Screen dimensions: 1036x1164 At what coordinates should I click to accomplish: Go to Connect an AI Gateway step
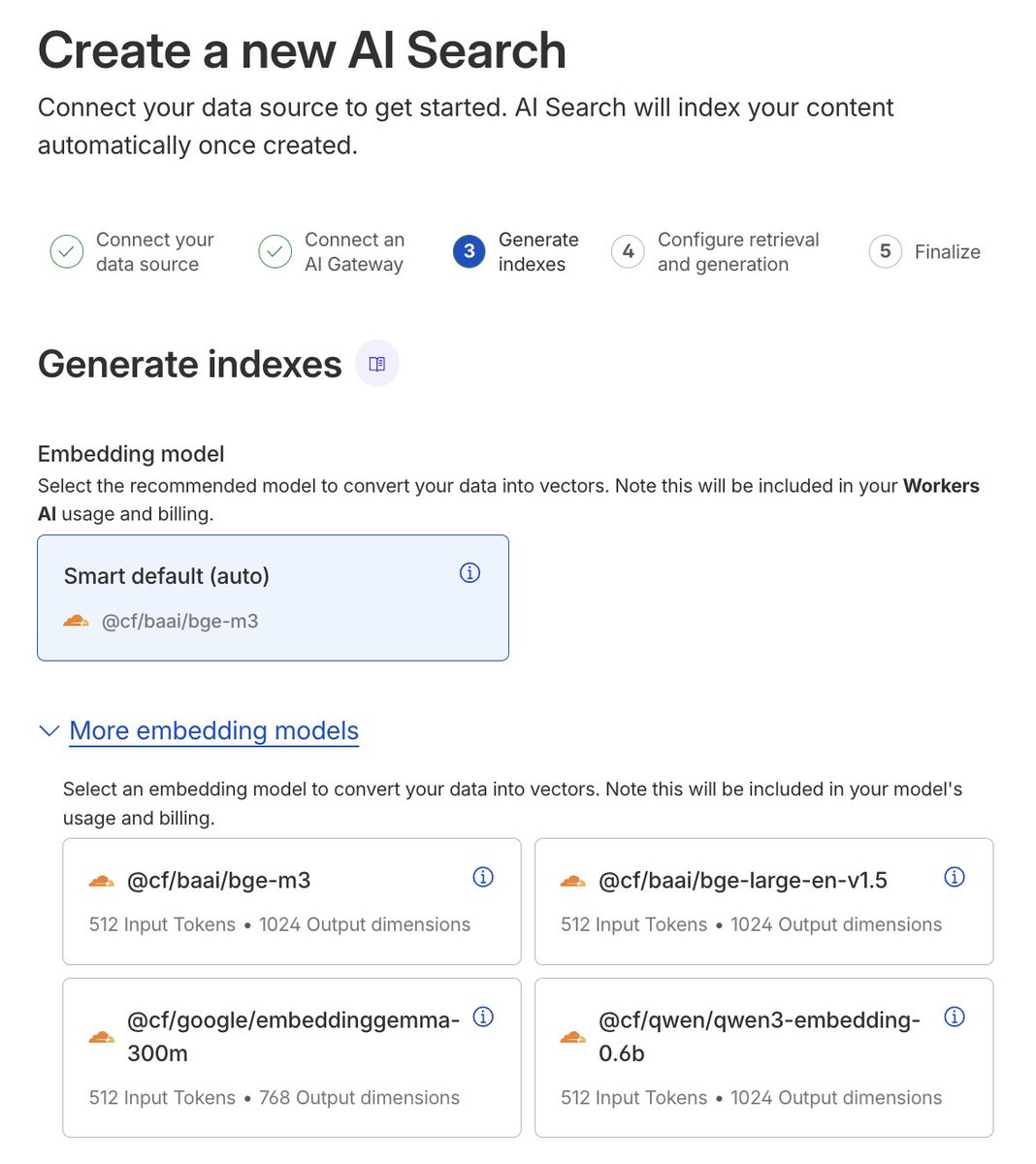click(354, 252)
